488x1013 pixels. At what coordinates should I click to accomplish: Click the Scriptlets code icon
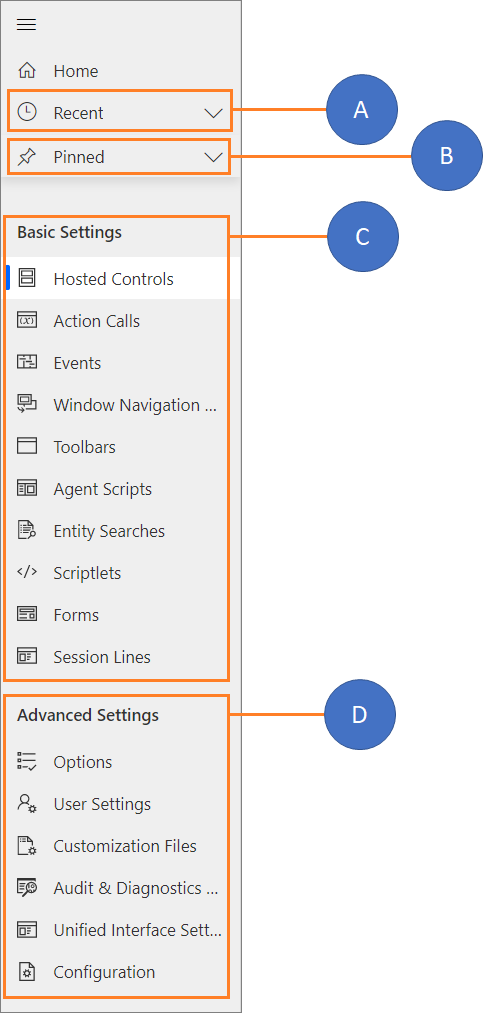pyautogui.click(x=27, y=572)
